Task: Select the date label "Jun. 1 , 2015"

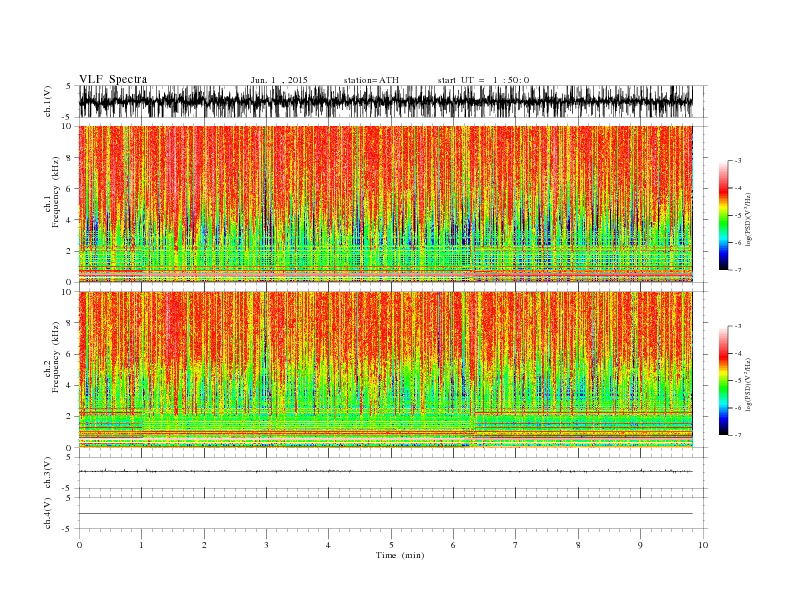Action: point(279,80)
